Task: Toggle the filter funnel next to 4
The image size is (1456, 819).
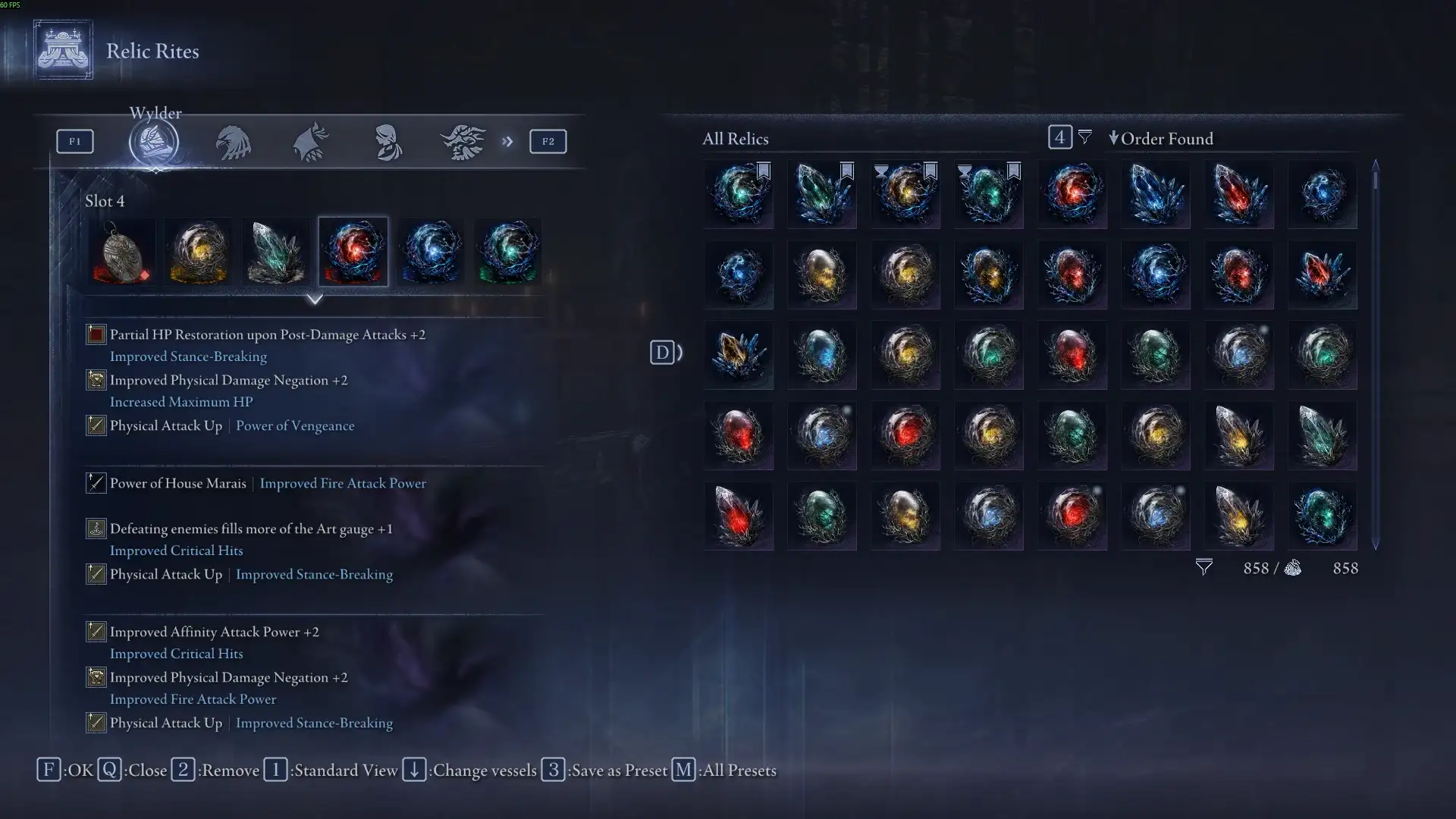Action: tap(1085, 137)
